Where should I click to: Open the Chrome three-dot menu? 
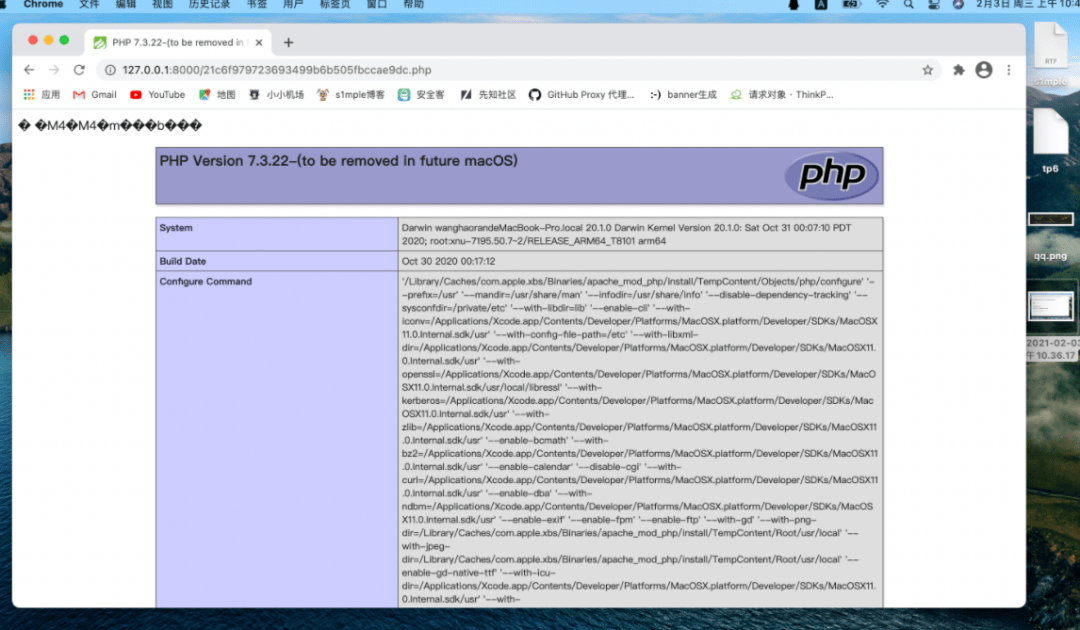tap(1008, 70)
